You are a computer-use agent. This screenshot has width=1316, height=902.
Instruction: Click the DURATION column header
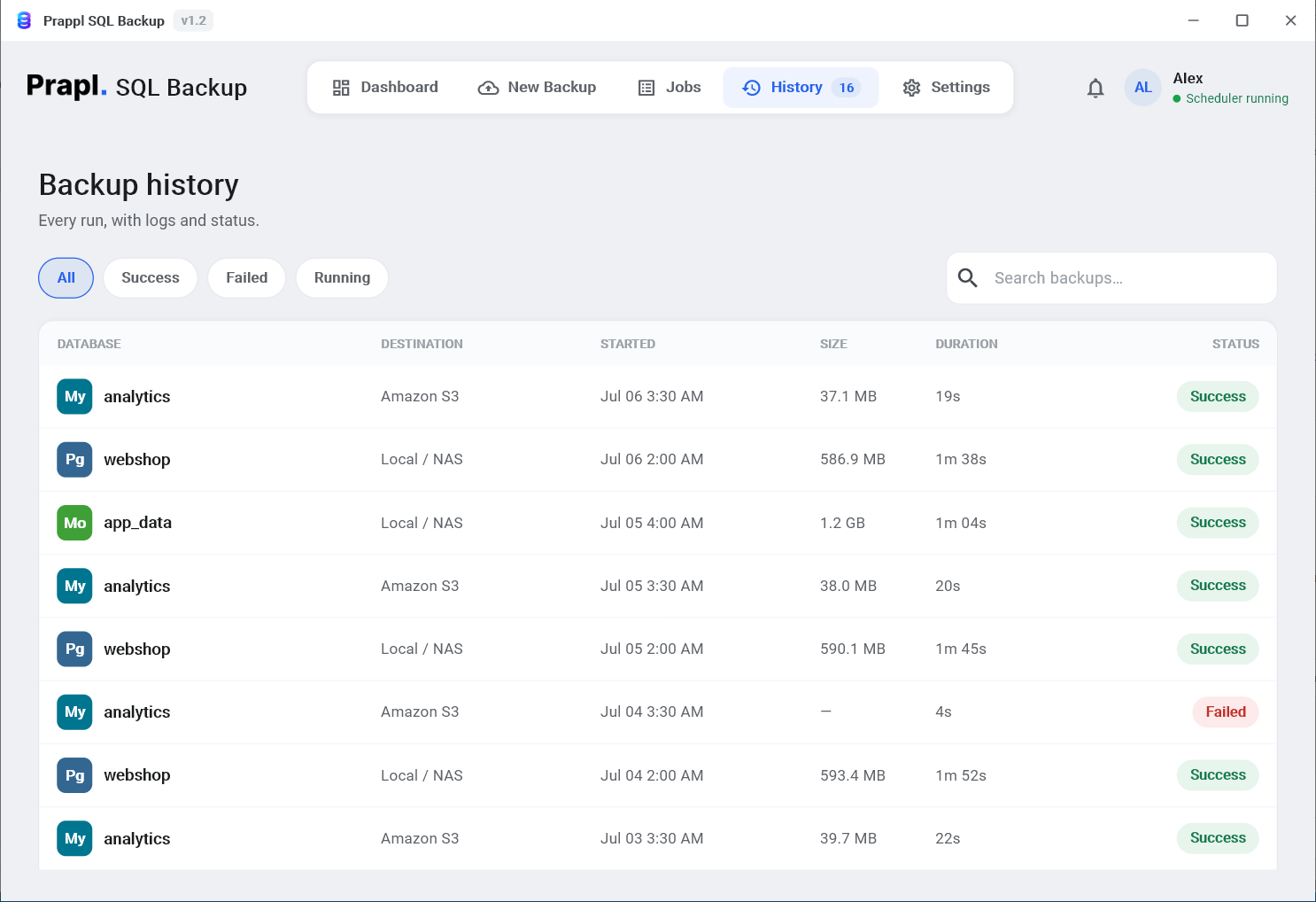click(966, 344)
